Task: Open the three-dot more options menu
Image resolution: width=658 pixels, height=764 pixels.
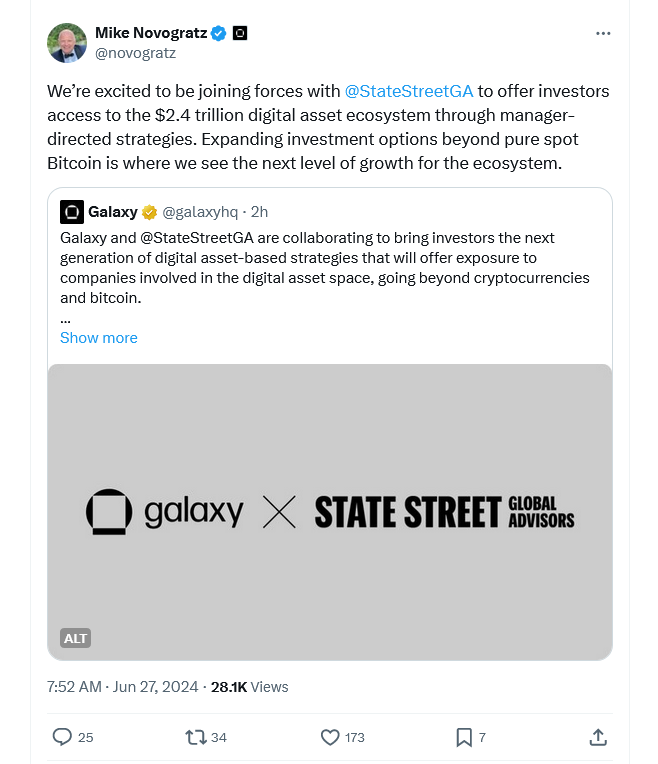Action: [x=602, y=33]
